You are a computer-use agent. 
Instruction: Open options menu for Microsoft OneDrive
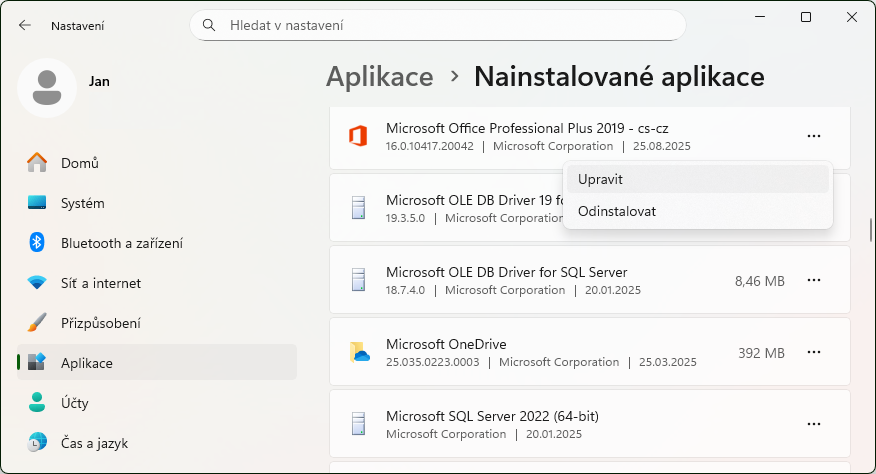click(813, 352)
